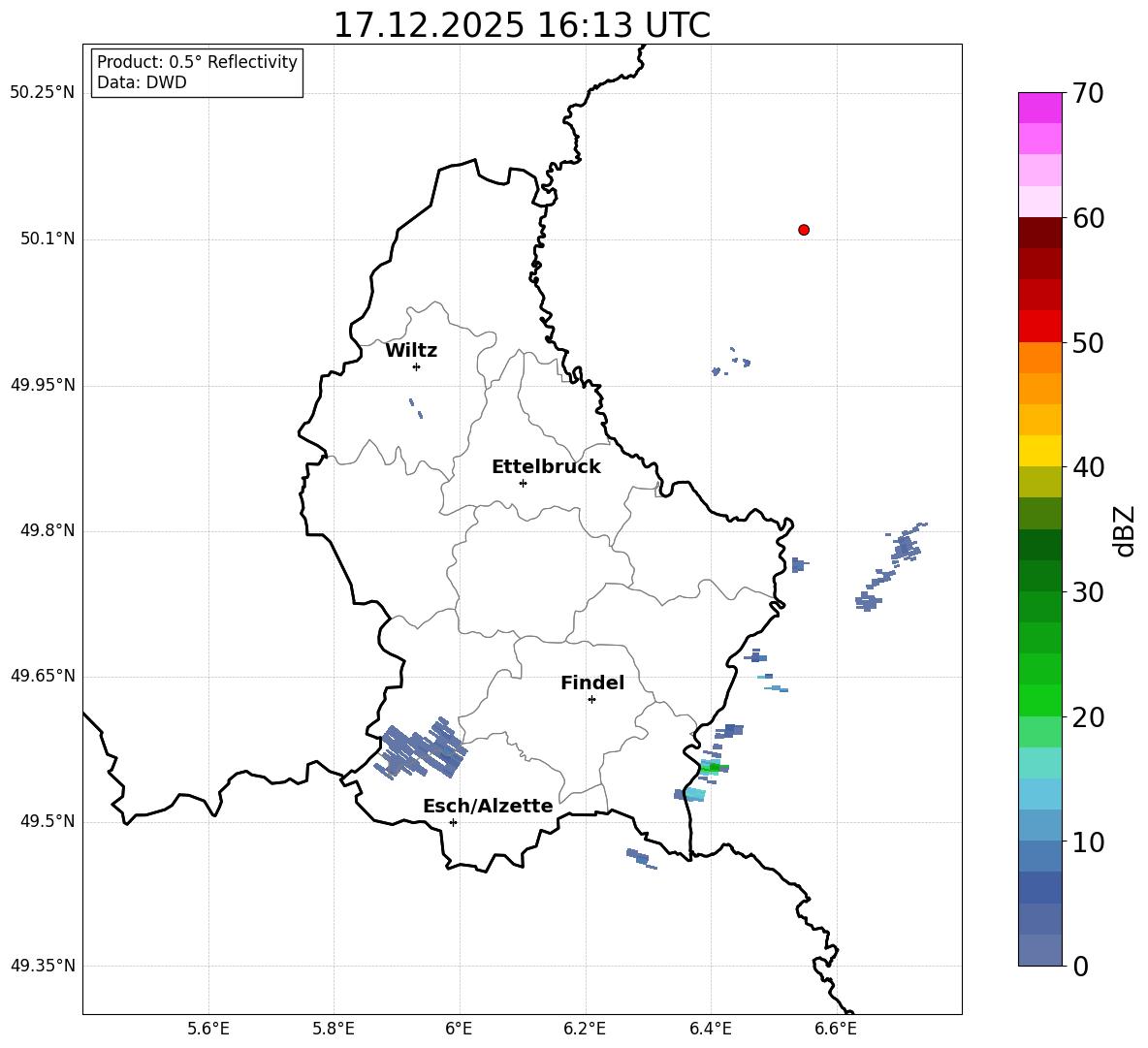1148x1048 pixels.
Task: Click the 49.35°N latitude label
Action: [x=42, y=966]
